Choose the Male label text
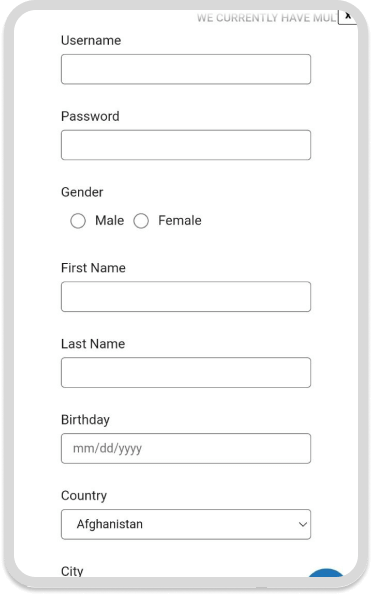This screenshot has width=372, height=595. coord(109,220)
